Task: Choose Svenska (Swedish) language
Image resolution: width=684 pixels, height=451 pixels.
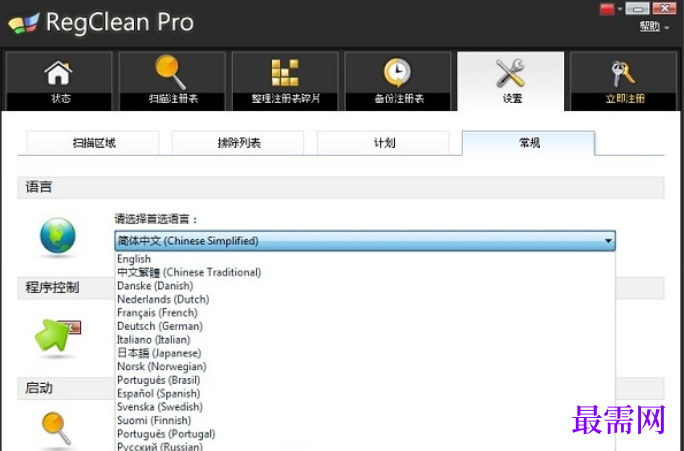Action: (365, 407)
